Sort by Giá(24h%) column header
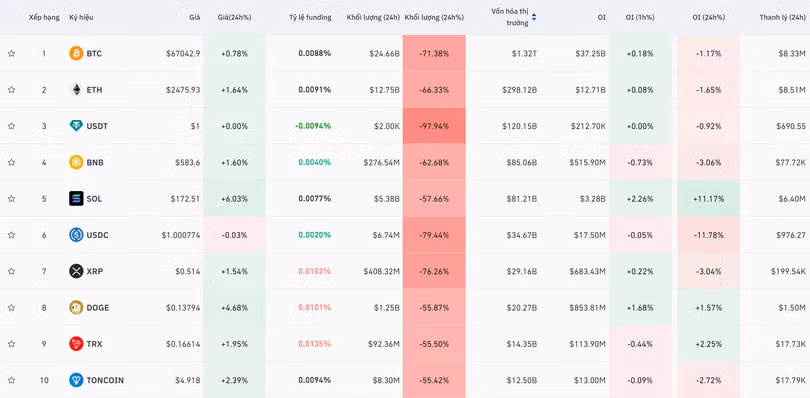Image resolution: width=810 pixels, height=398 pixels. pyautogui.click(x=235, y=17)
